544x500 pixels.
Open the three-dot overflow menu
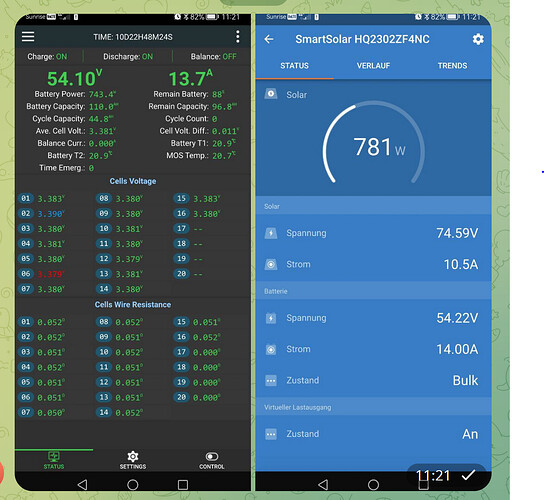tap(238, 36)
